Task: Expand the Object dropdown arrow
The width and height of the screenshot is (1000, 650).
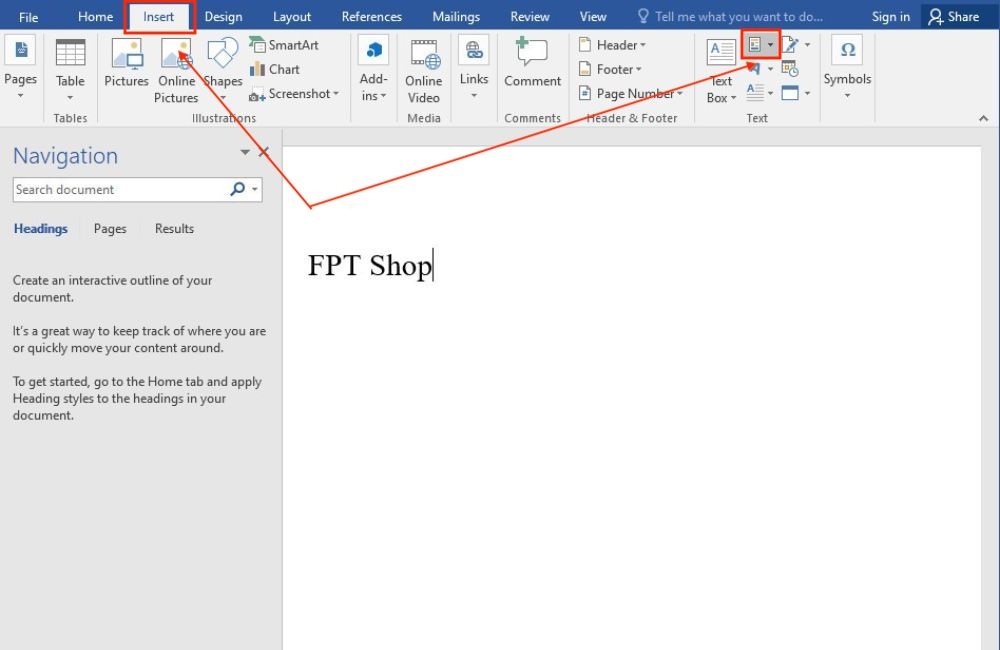Action: (807, 93)
